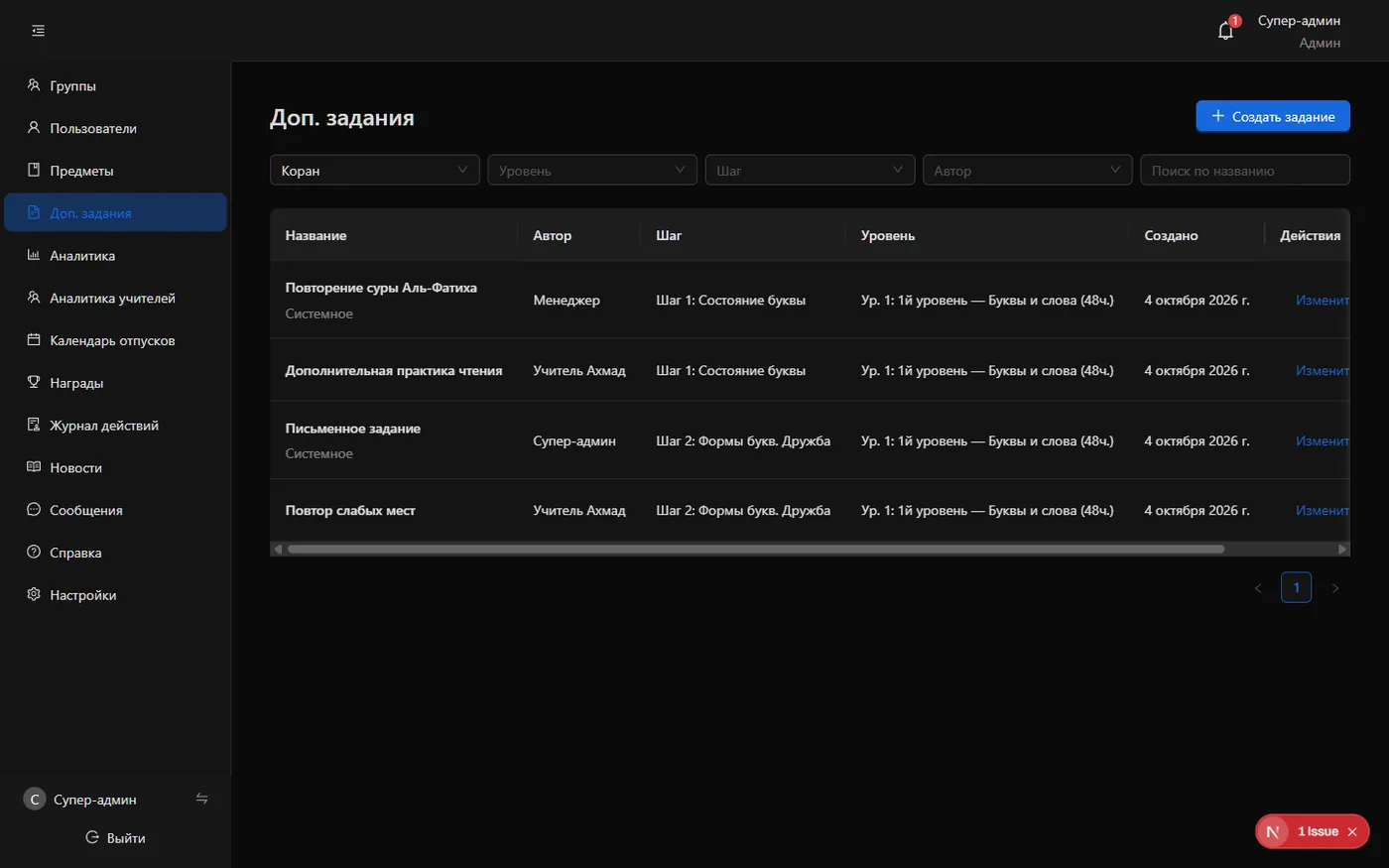The height and width of the screenshot is (868, 1389).
Task: Focus the Поиск по названию search field
Action: pos(1245,170)
